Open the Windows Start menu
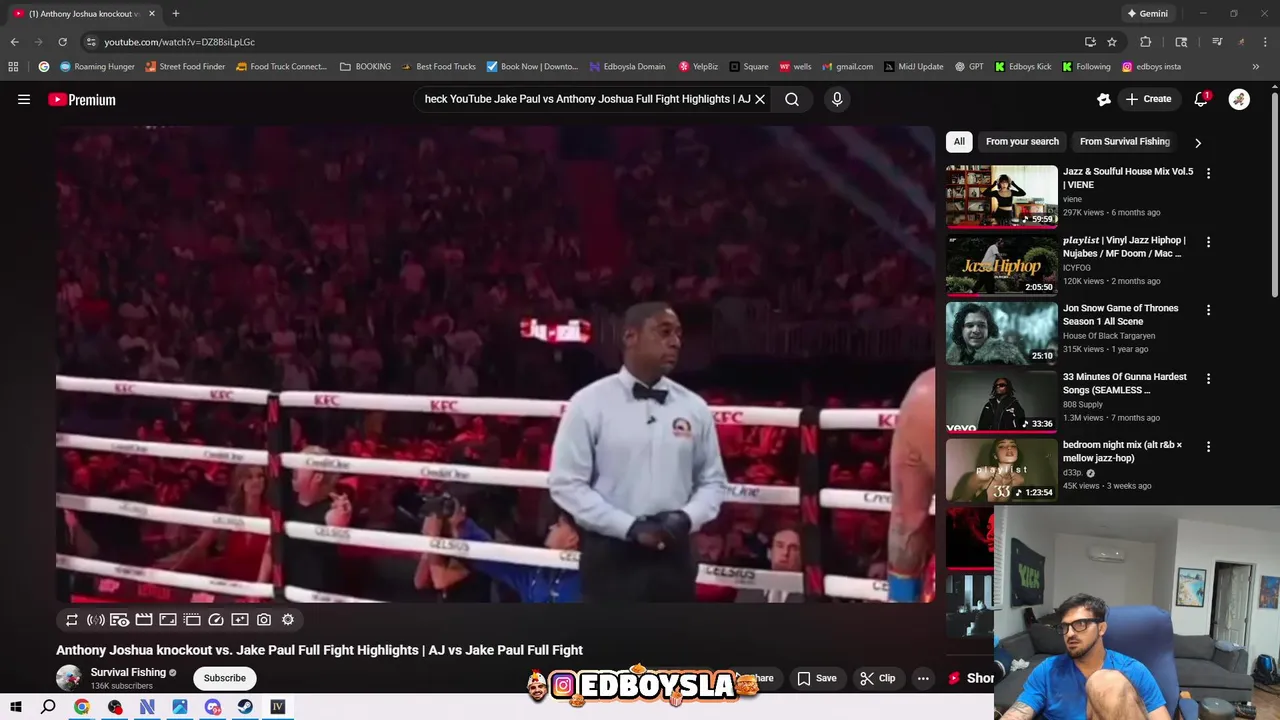Viewport: 1280px width, 720px height. (15, 707)
